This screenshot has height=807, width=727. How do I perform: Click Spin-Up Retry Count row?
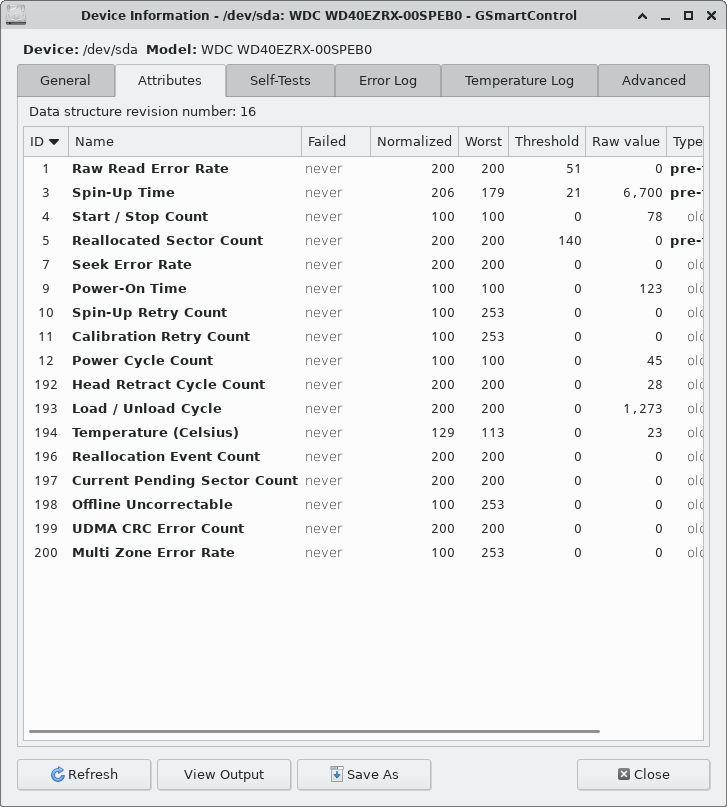pyautogui.click(x=363, y=313)
